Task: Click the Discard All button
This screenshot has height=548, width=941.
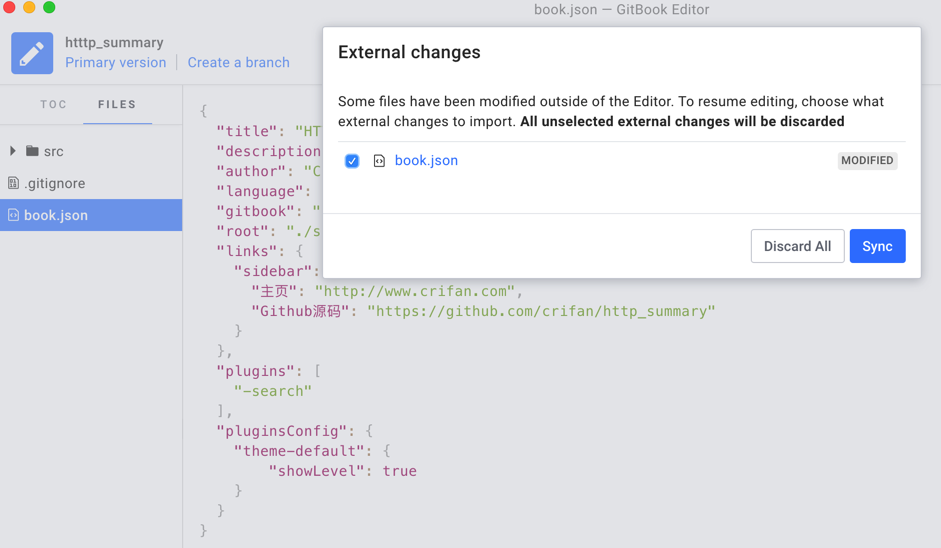Action: pyautogui.click(x=798, y=246)
